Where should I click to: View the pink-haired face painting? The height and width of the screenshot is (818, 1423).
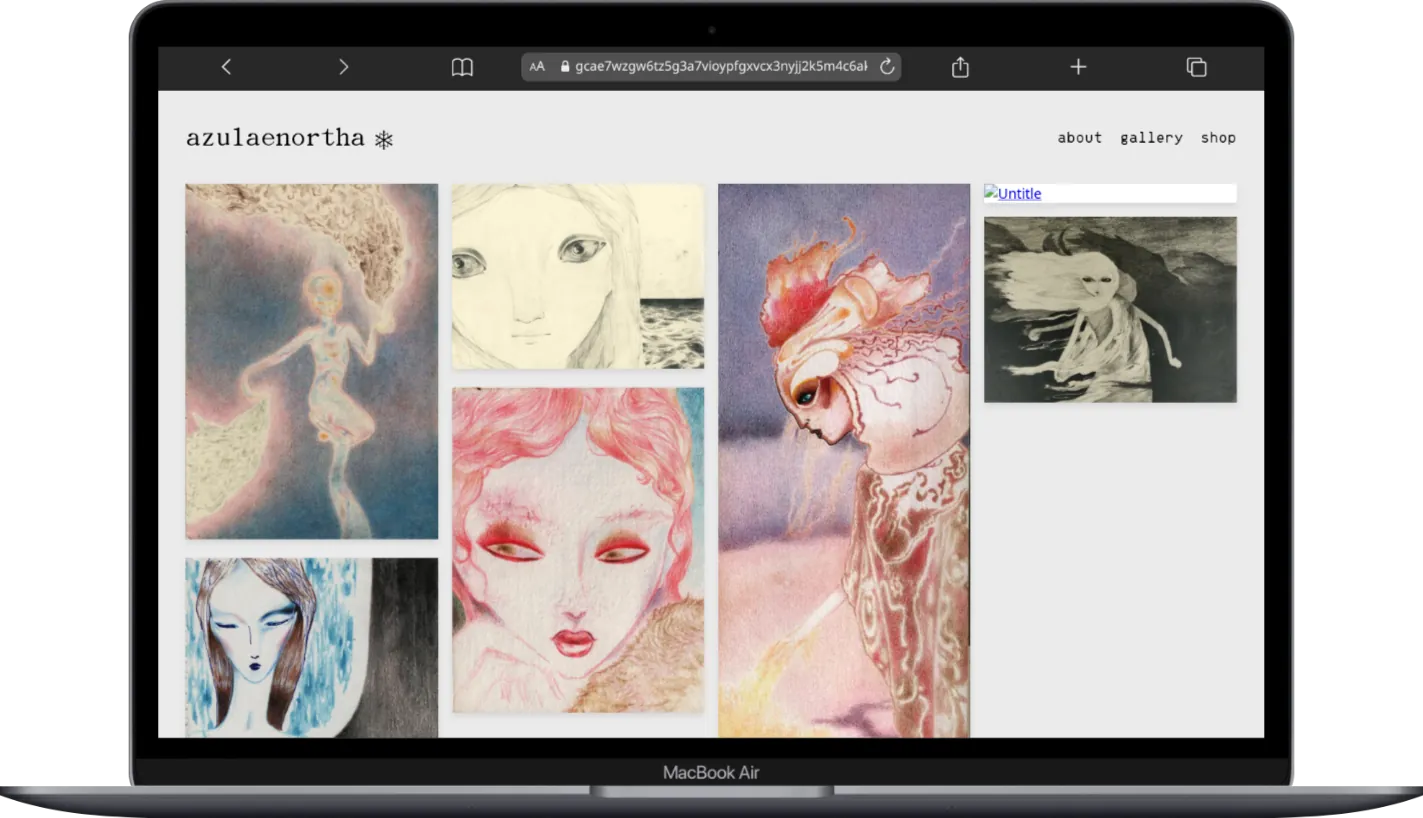pos(578,550)
